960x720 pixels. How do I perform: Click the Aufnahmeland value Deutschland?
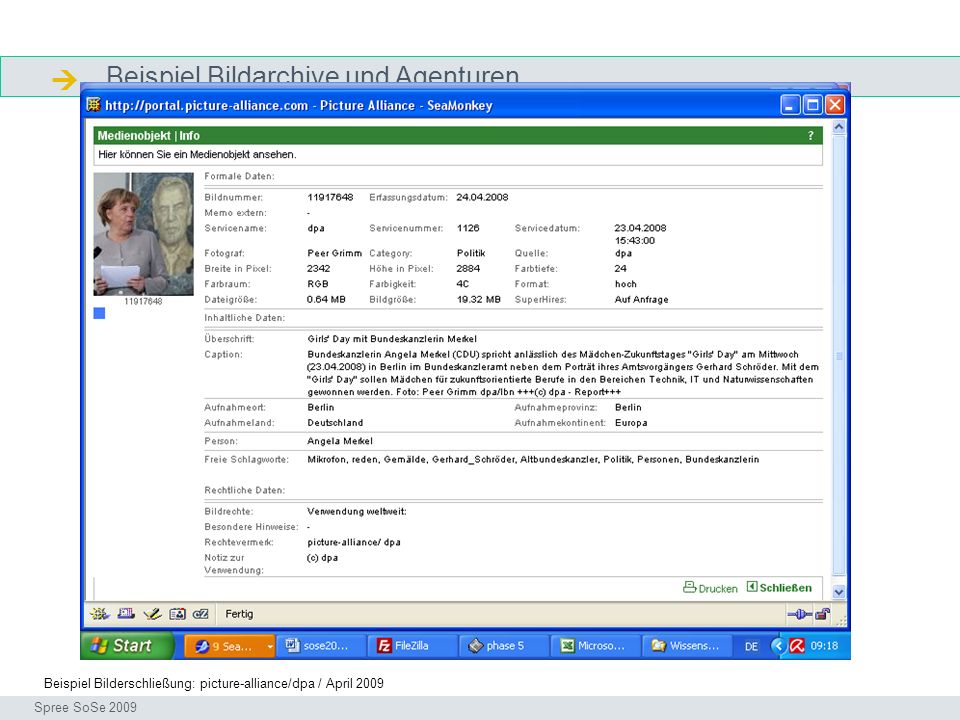point(335,422)
